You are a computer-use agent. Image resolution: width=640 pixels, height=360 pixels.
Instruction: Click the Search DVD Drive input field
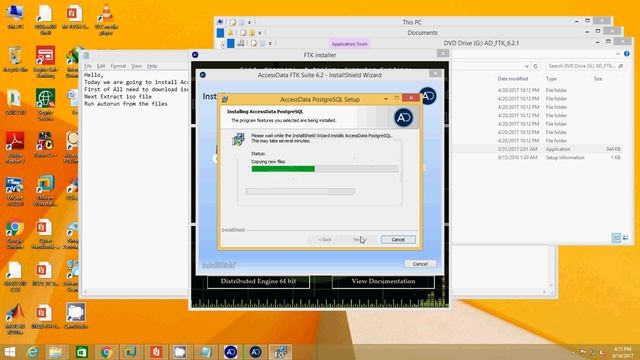click(x=586, y=66)
